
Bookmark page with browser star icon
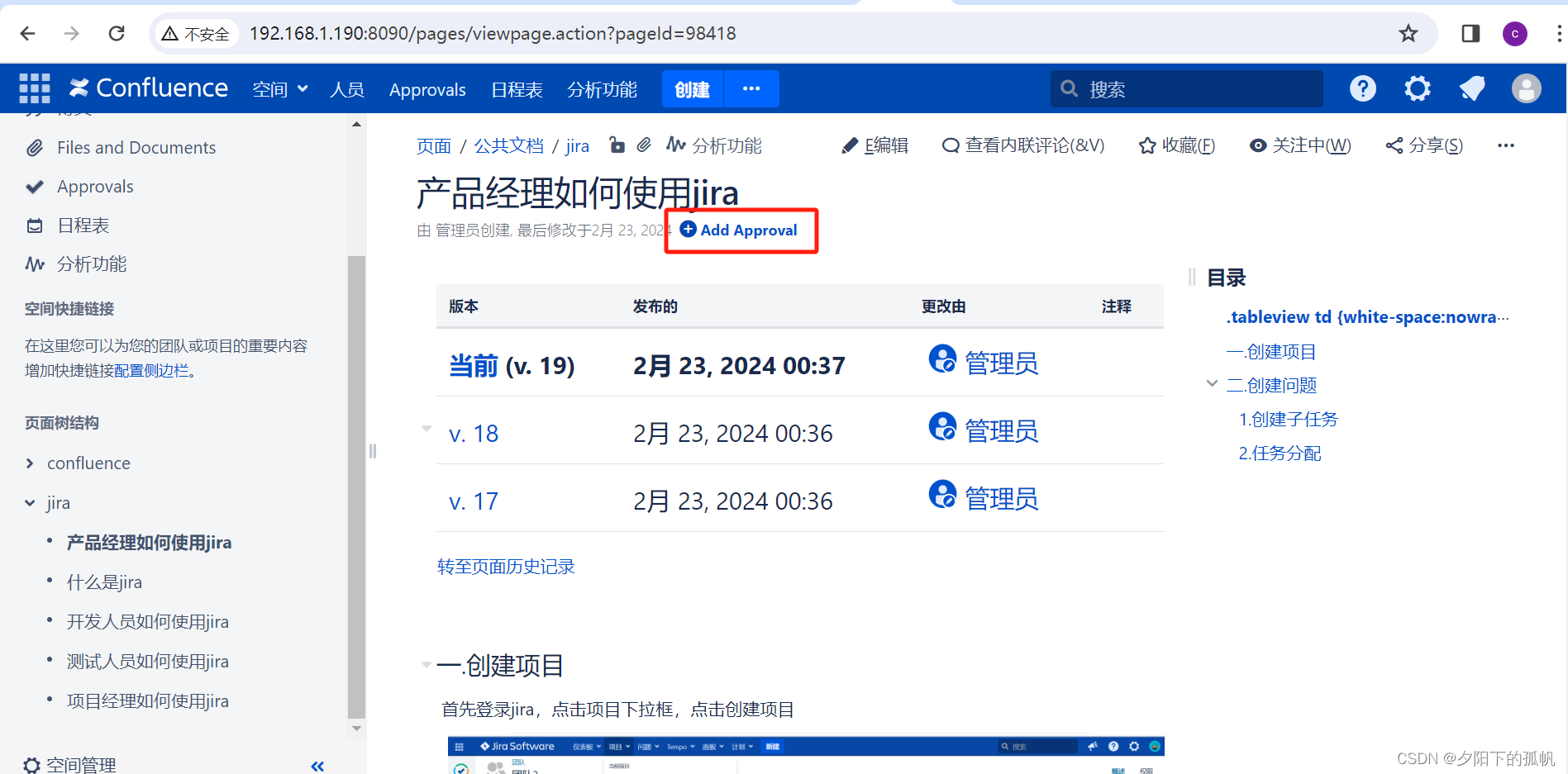(1408, 33)
